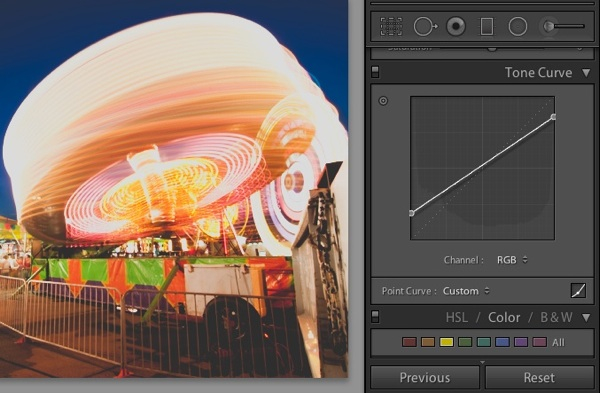Open the Channel RGB dropdown

click(512, 260)
